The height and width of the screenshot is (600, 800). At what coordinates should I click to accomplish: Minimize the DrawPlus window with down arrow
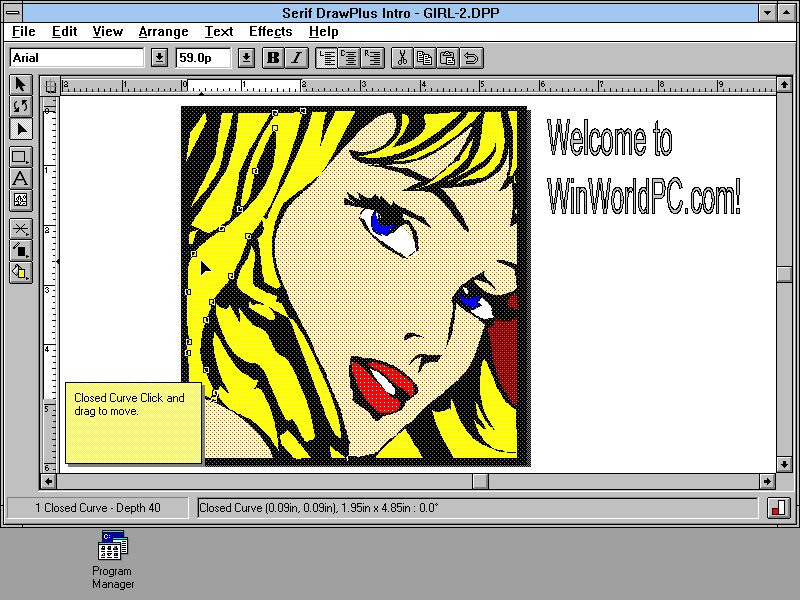767,12
